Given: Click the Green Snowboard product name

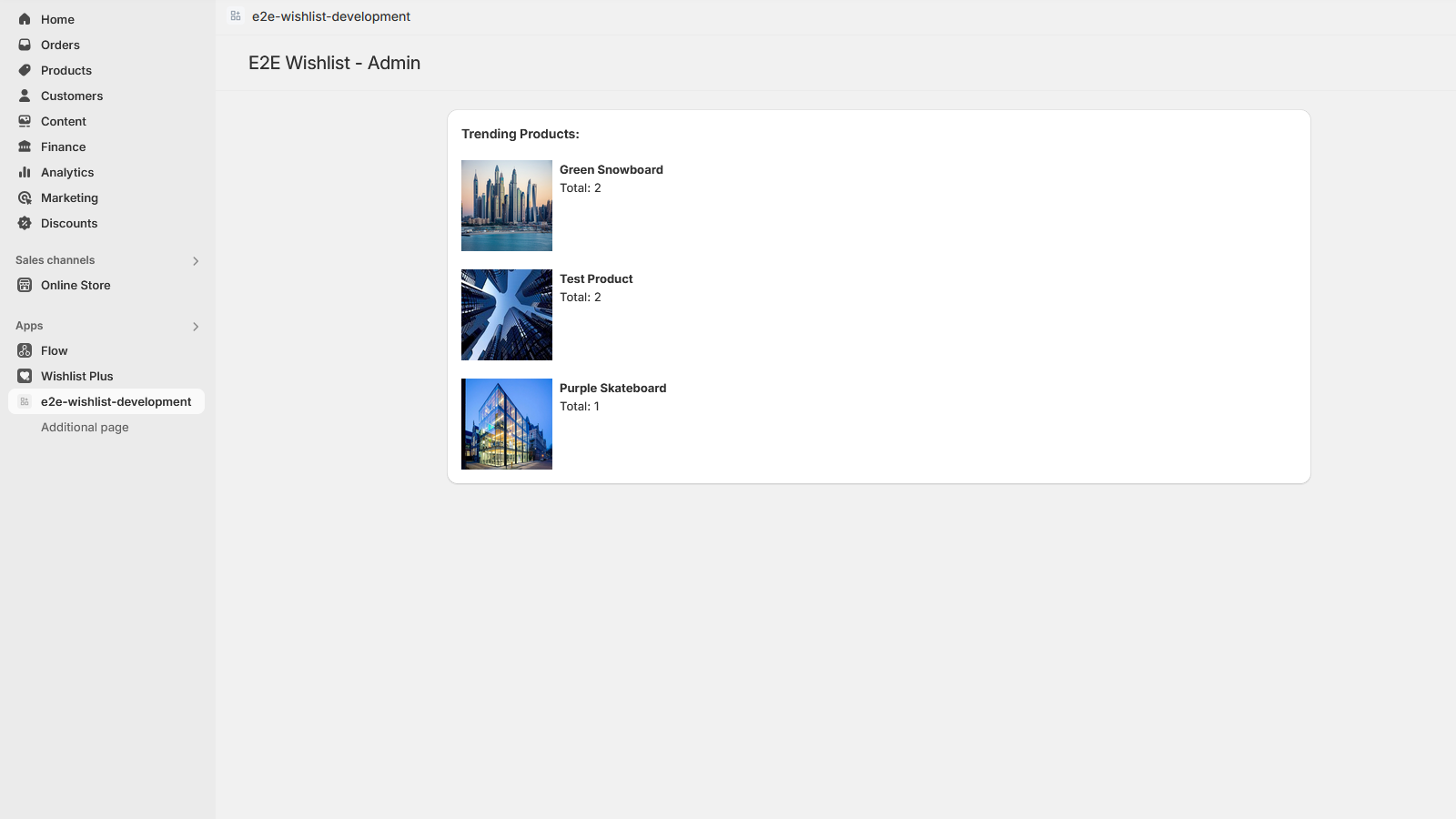Looking at the screenshot, I should [612, 169].
